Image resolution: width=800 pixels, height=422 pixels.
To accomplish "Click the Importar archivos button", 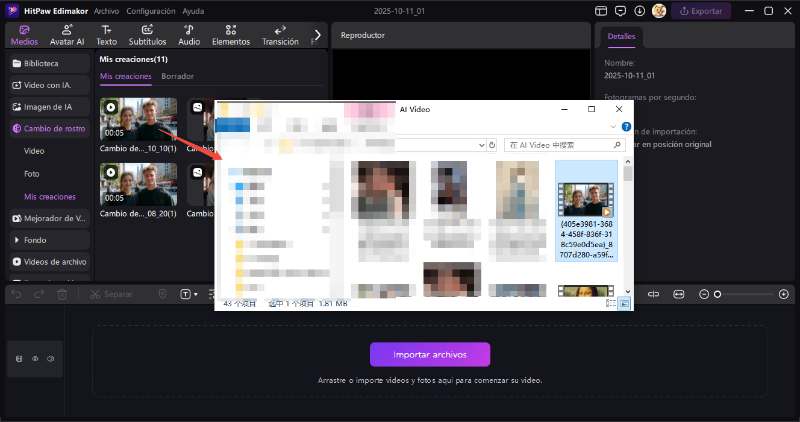I will click(x=430, y=354).
